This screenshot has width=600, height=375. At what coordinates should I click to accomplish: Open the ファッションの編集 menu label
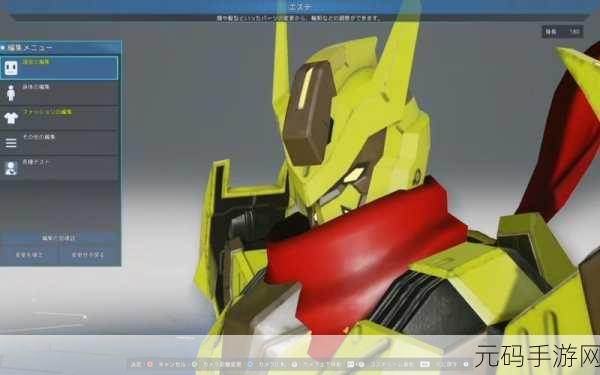pos(47,112)
